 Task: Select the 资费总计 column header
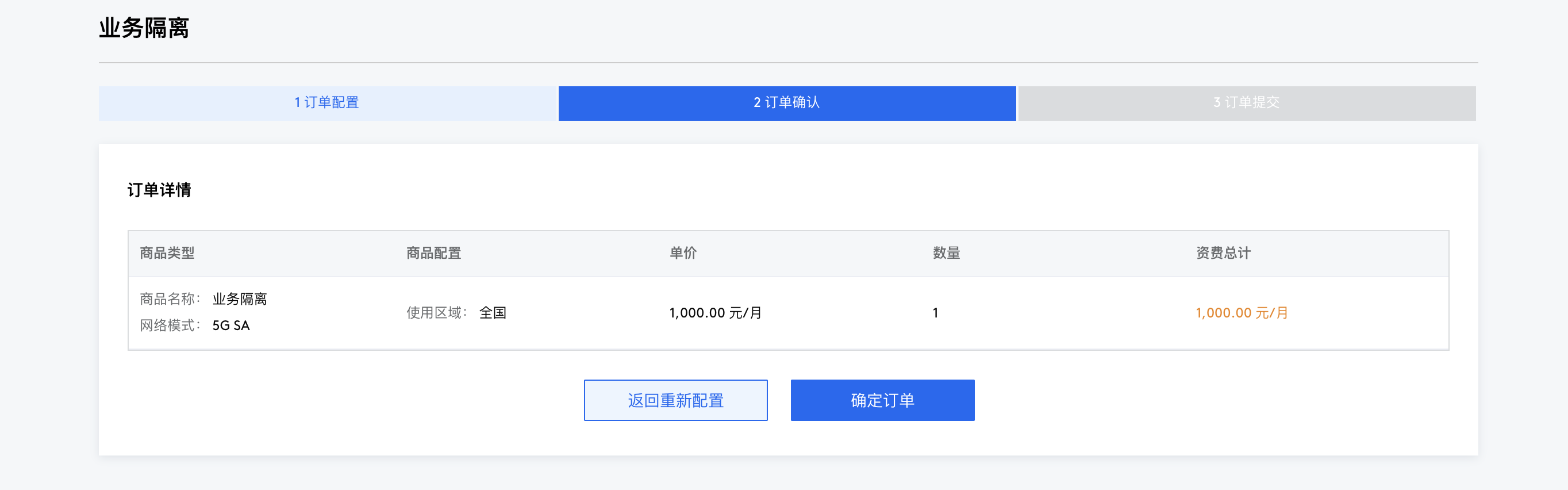click(x=1223, y=253)
